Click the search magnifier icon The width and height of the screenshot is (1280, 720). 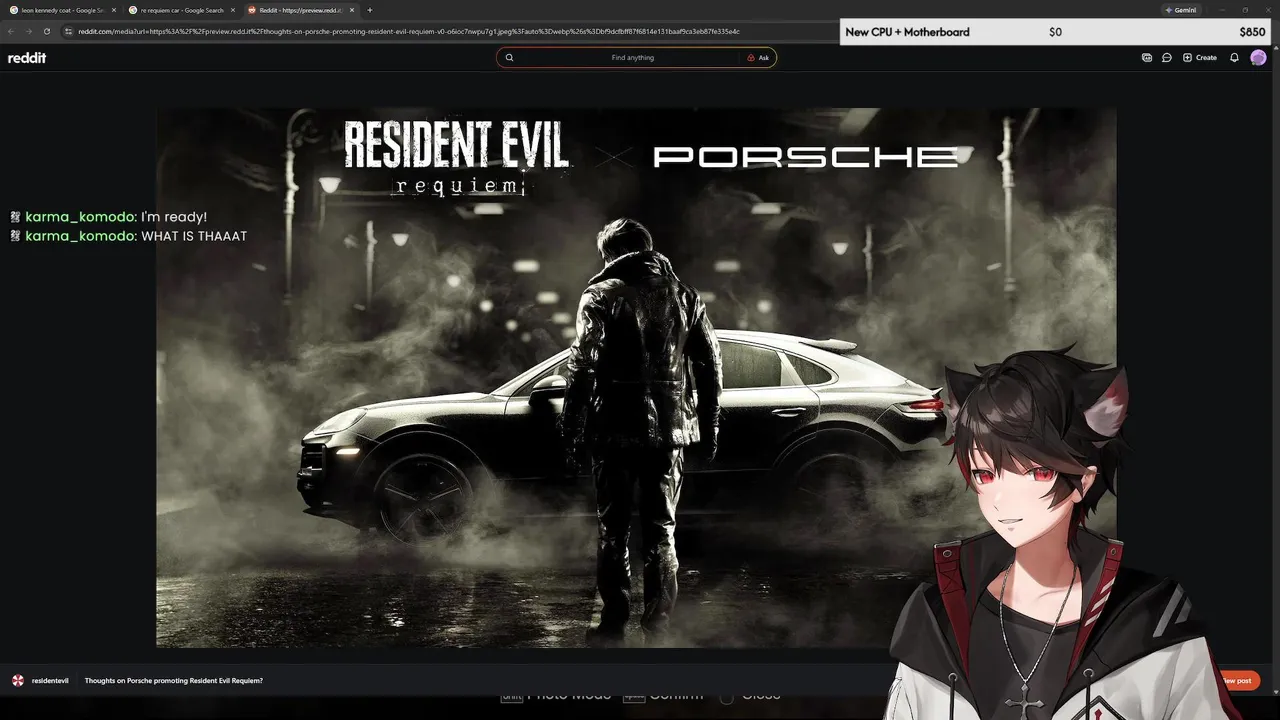pos(509,58)
